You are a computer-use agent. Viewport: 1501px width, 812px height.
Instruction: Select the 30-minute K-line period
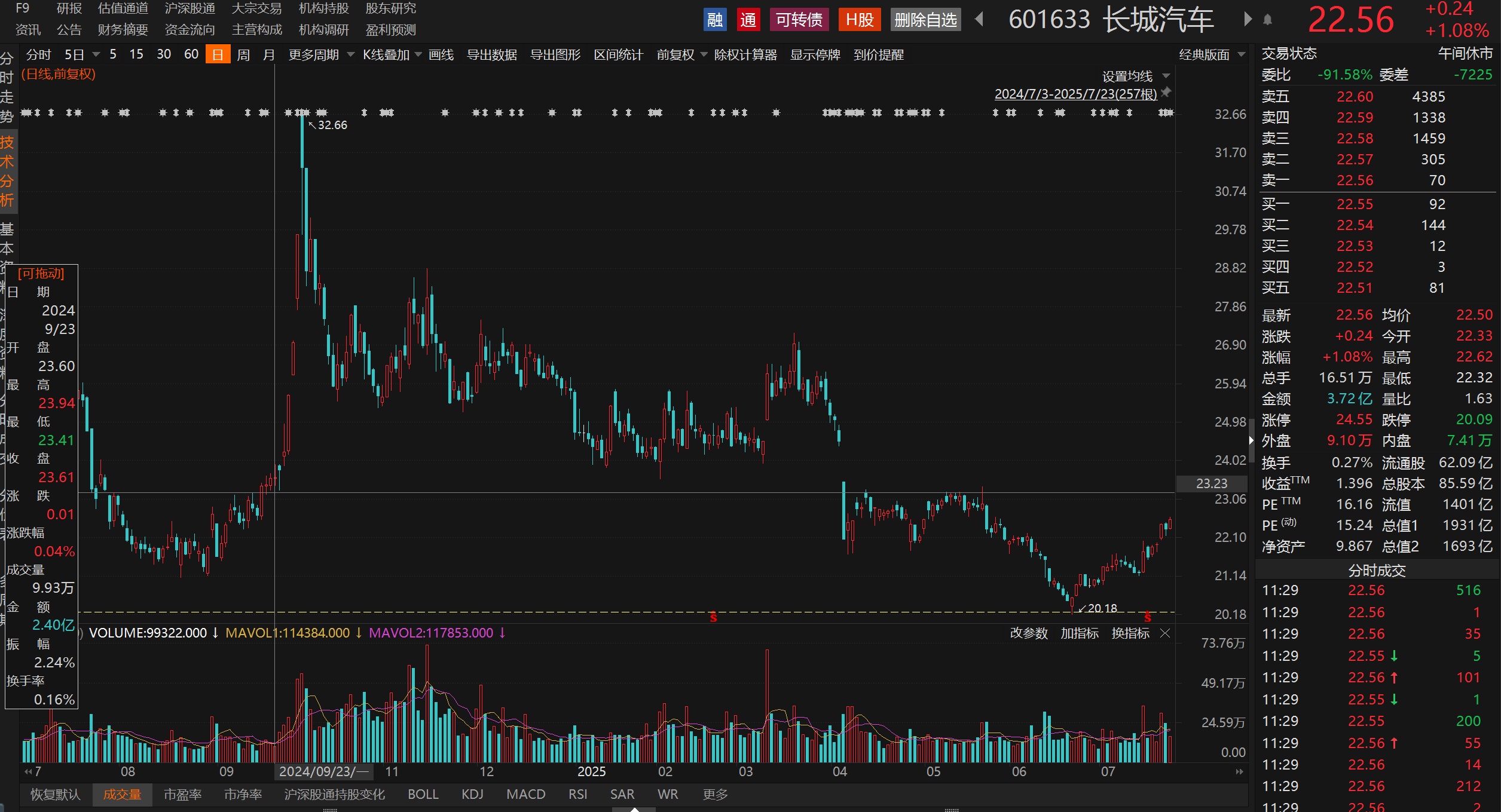(x=164, y=54)
